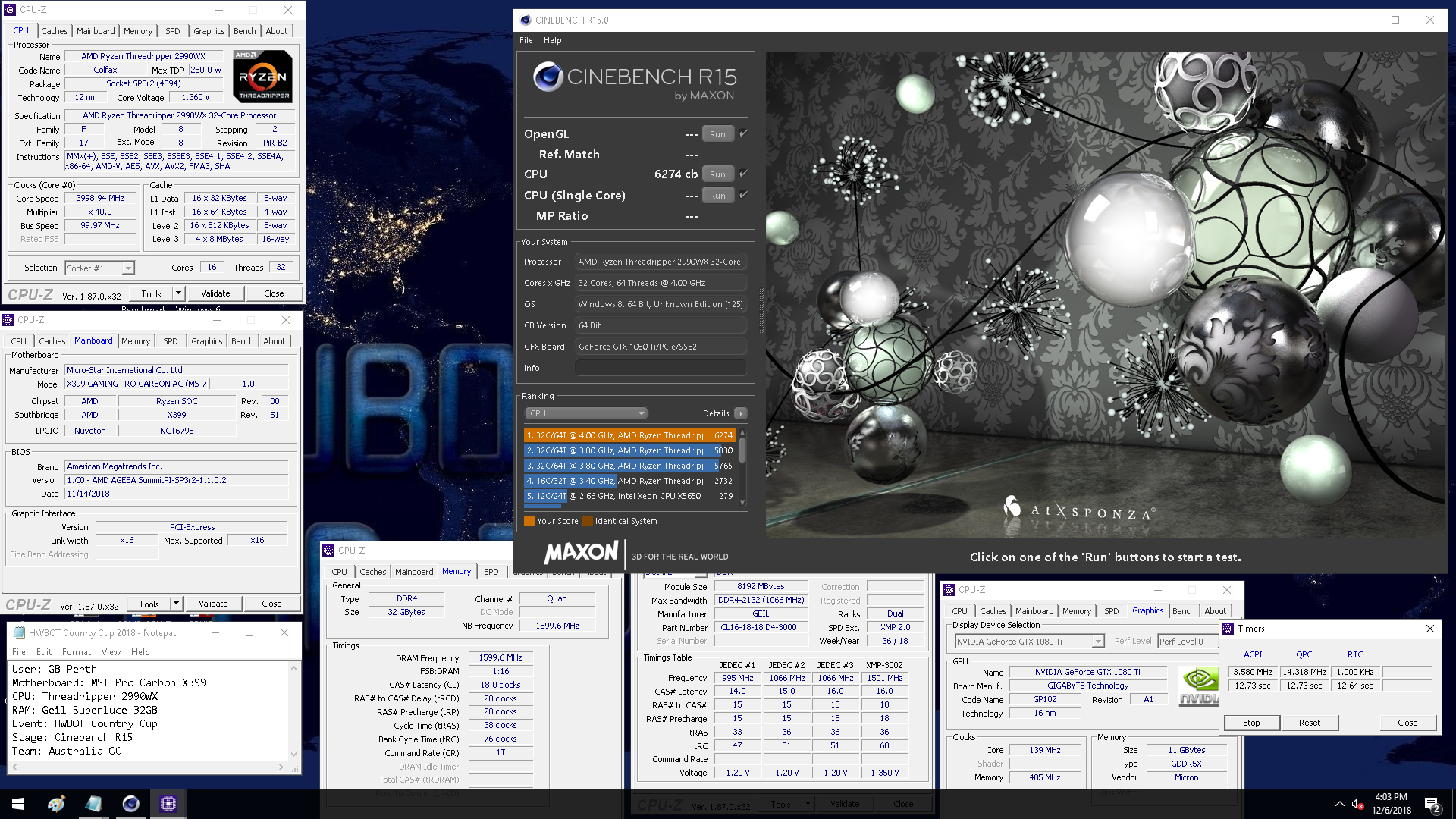Image resolution: width=1456 pixels, height=819 pixels.
Task: Open Cinebench icon in taskbar
Action: click(x=130, y=804)
